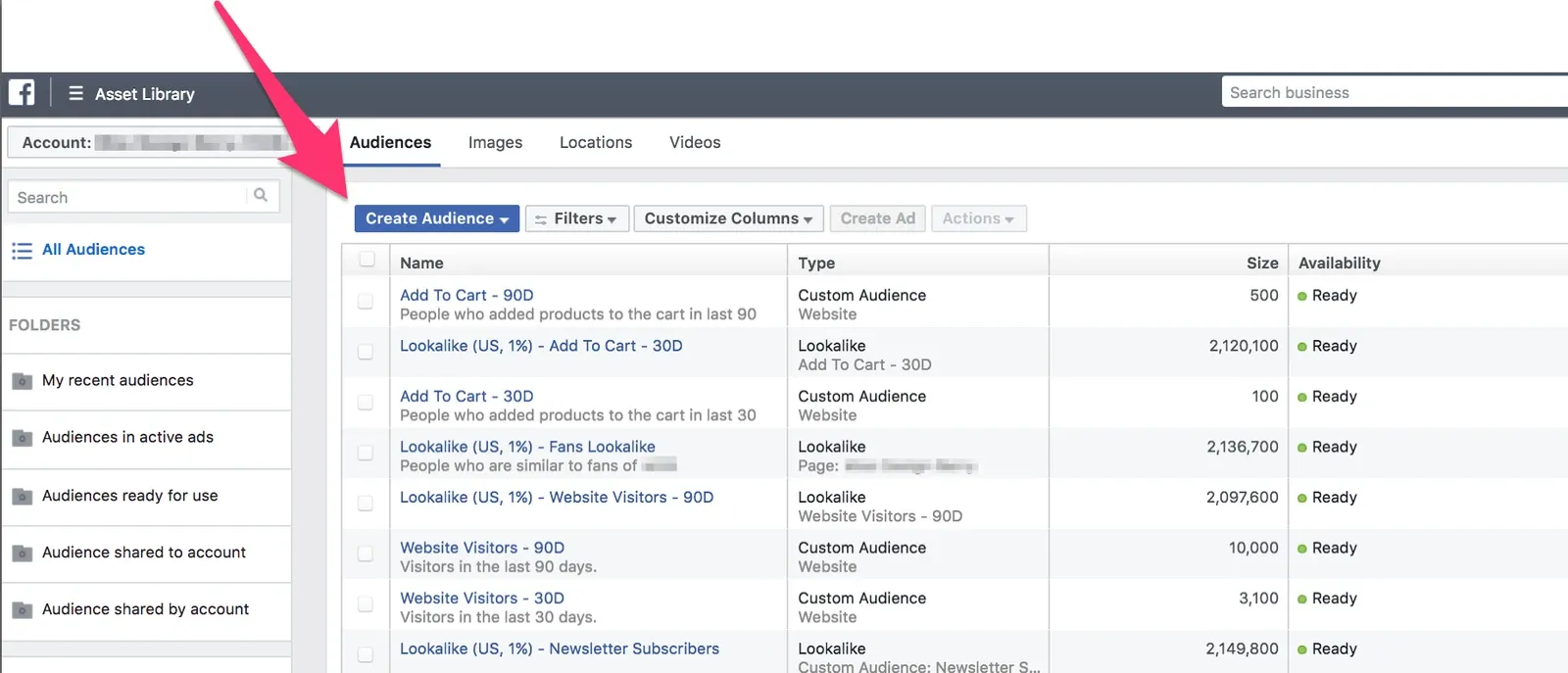
Task: Open the Website Visitors - 90D audience link
Action: tap(482, 548)
